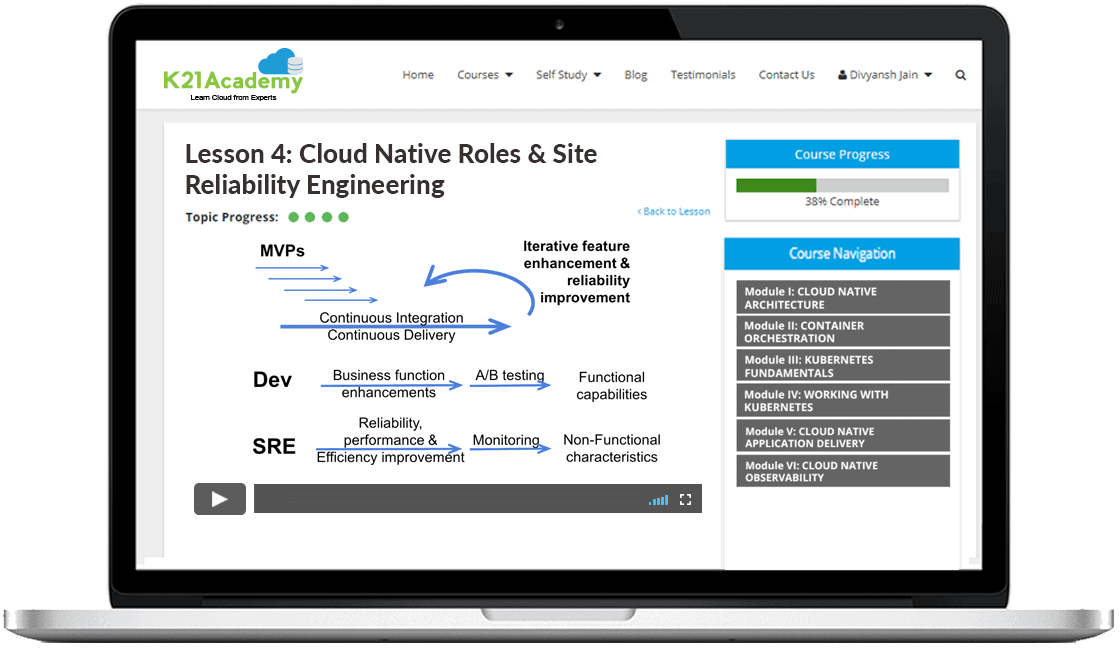1120x652 pixels.
Task: Open the volume control on the video player
Action: coord(658,499)
